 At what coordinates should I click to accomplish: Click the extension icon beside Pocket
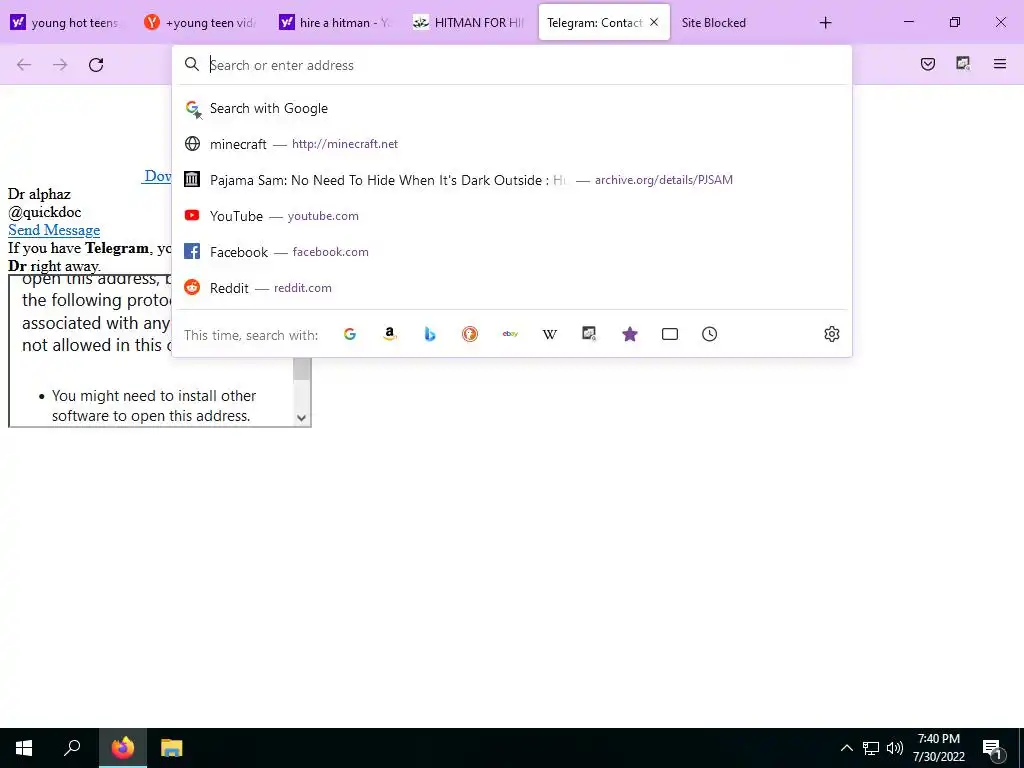click(963, 63)
